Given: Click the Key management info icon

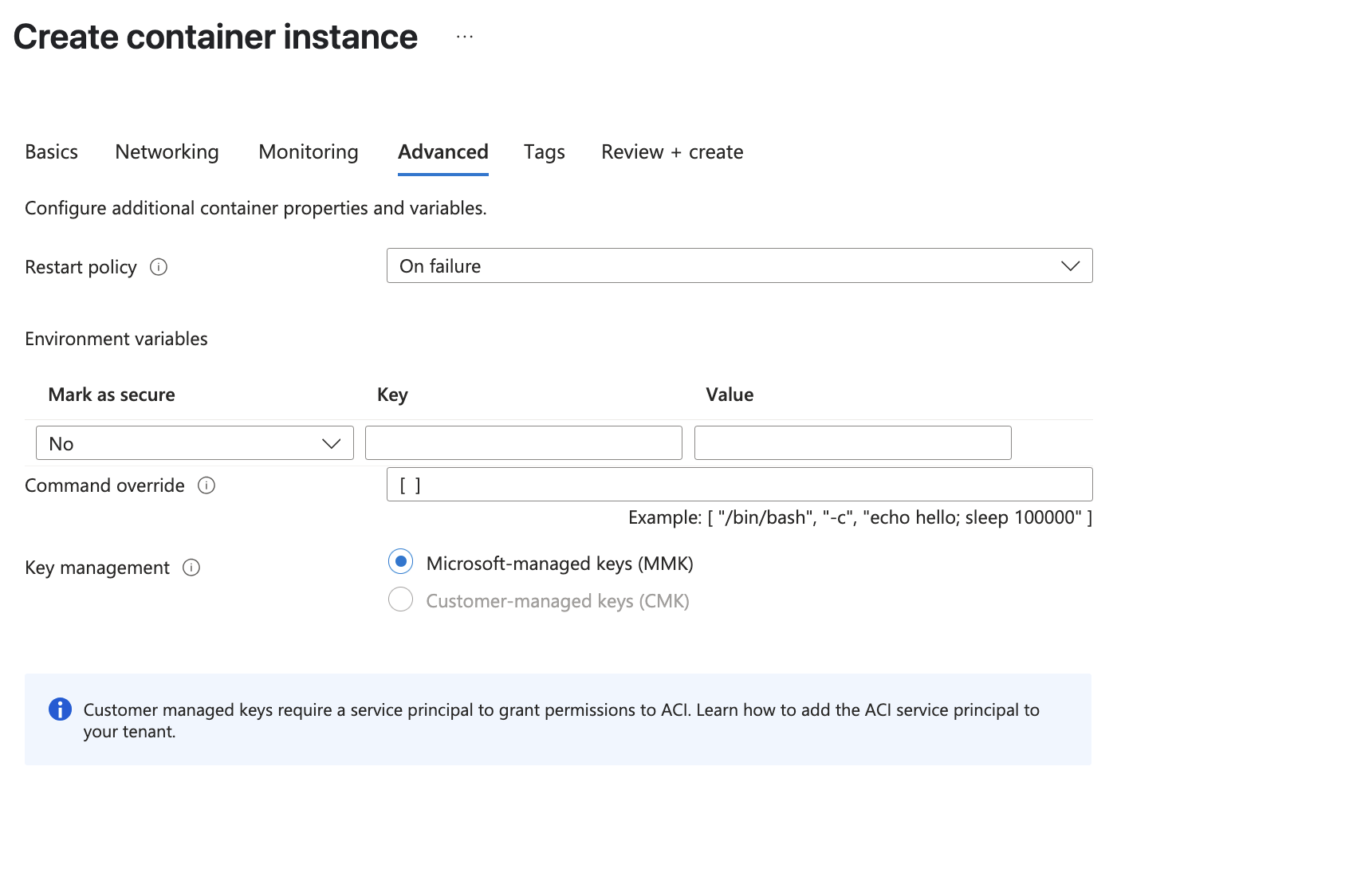Looking at the screenshot, I should point(191,568).
